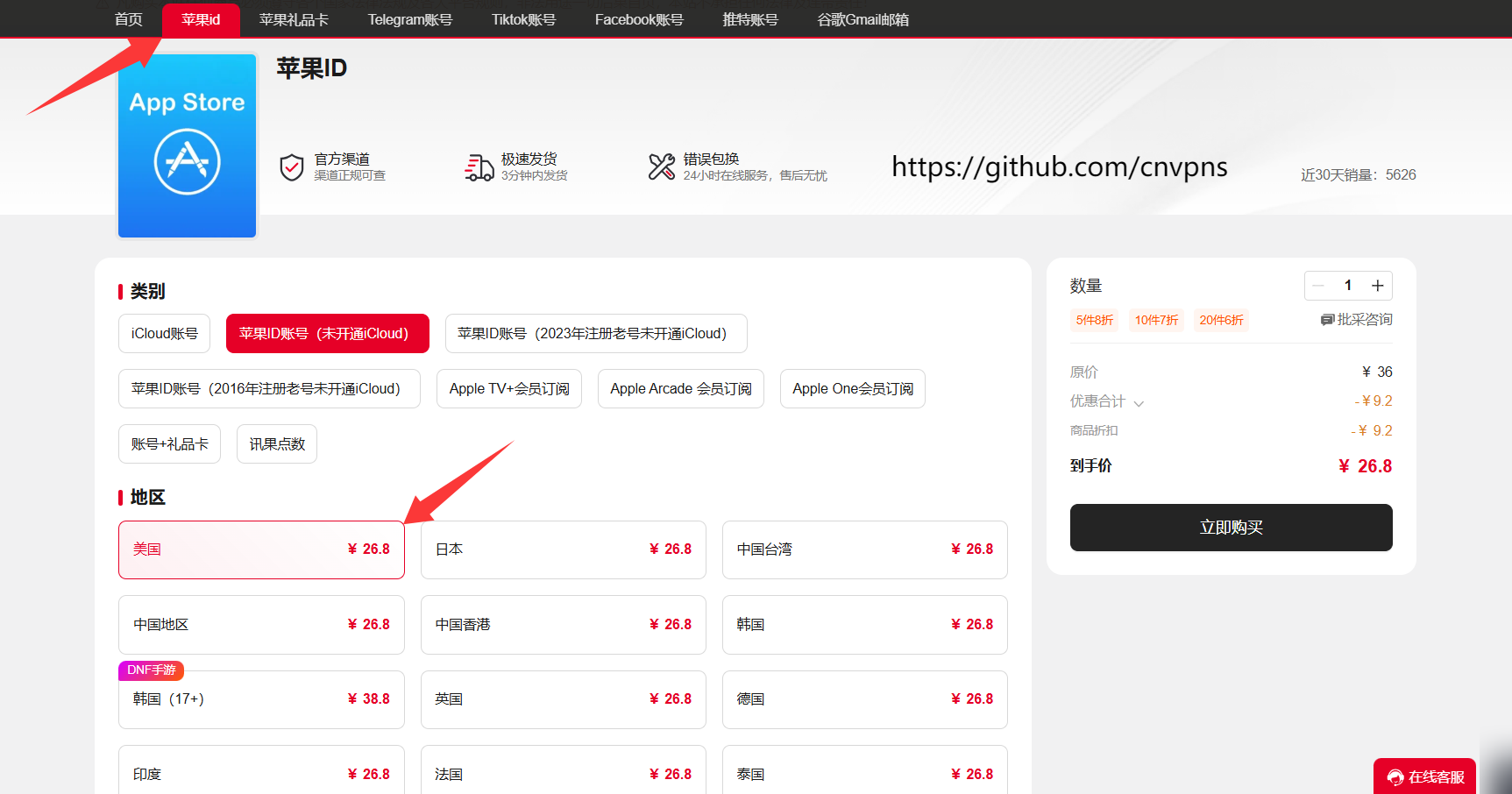Screen dimensions: 1512x794
Task: Click the 官方渠道 shield icon
Action: [x=292, y=167]
